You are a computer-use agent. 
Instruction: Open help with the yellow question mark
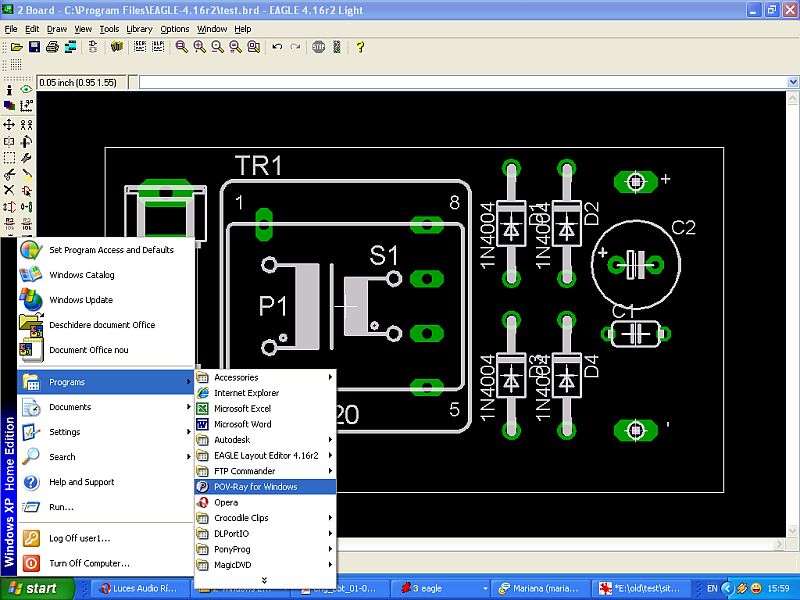pos(360,47)
